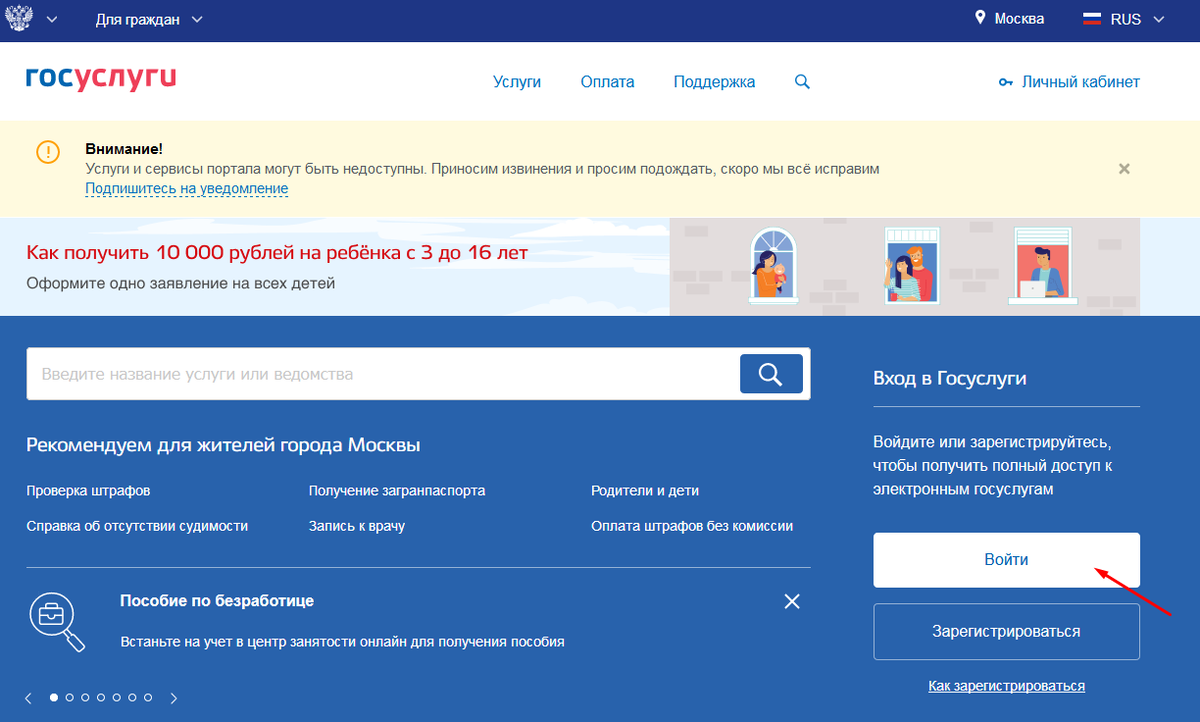The image size is (1200, 722).
Task: Click "Встаньте на учет в центр занятости" text
Action: [x=342, y=642]
